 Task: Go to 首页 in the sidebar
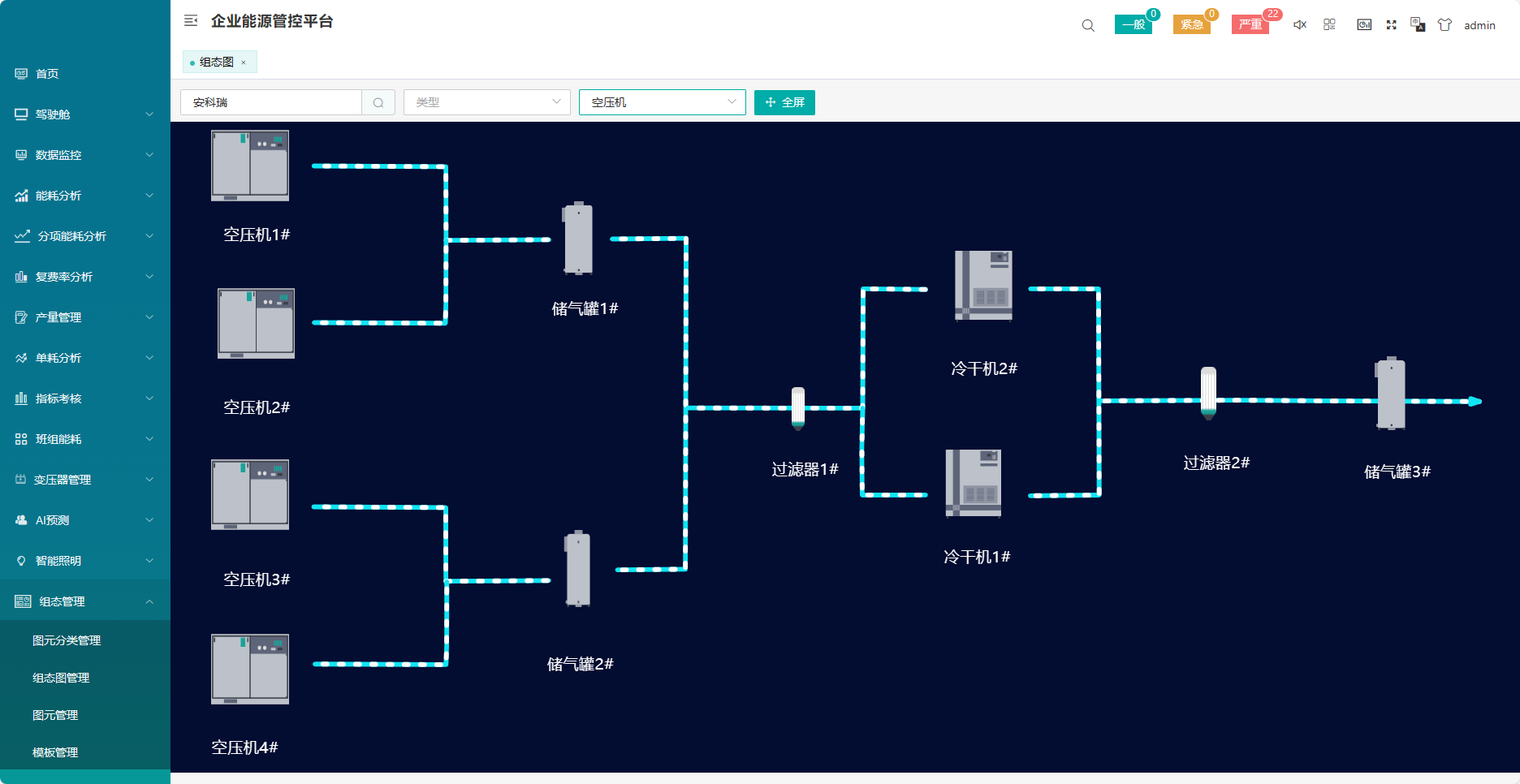pos(47,74)
